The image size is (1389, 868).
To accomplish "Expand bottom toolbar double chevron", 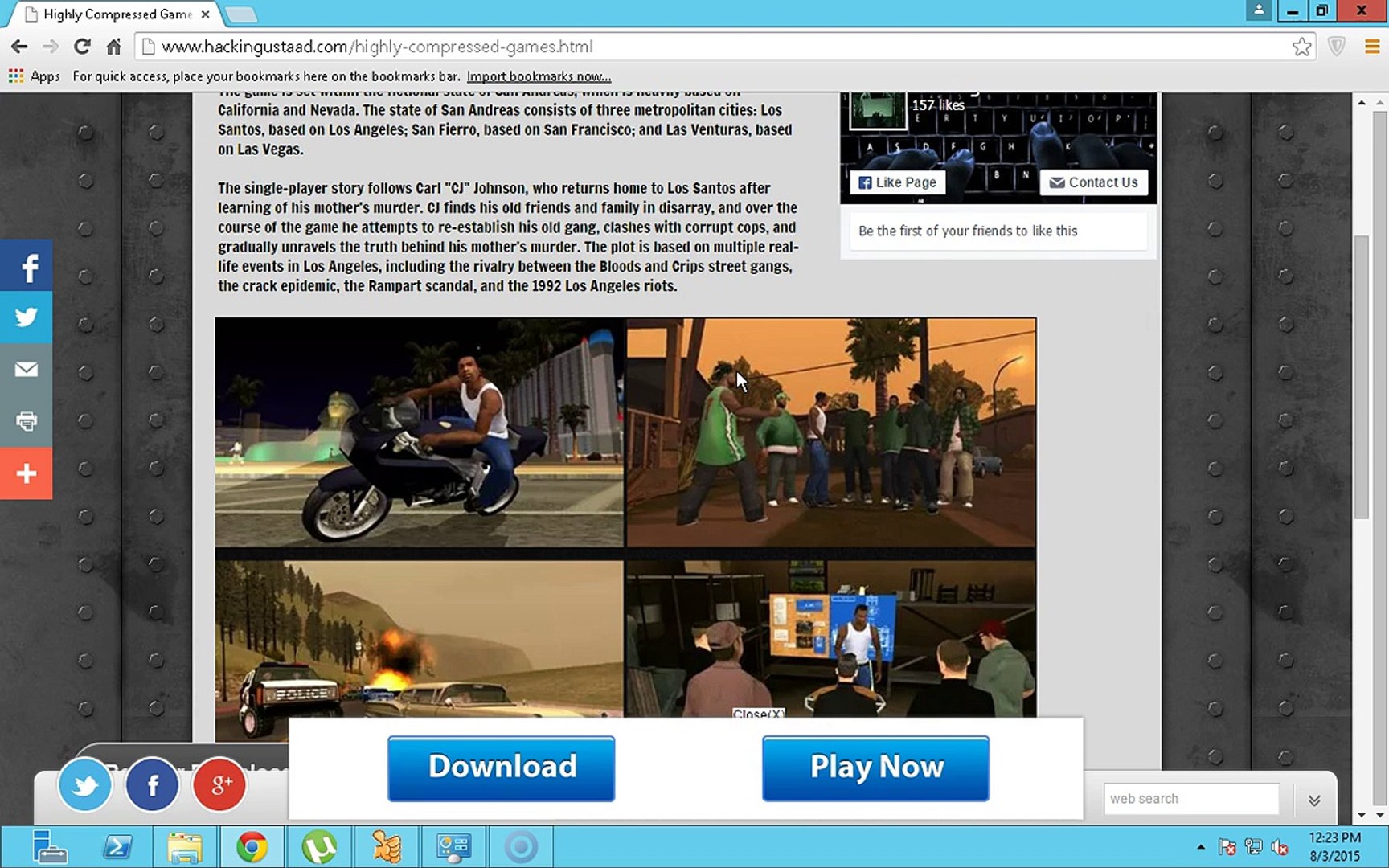I will [1314, 800].
